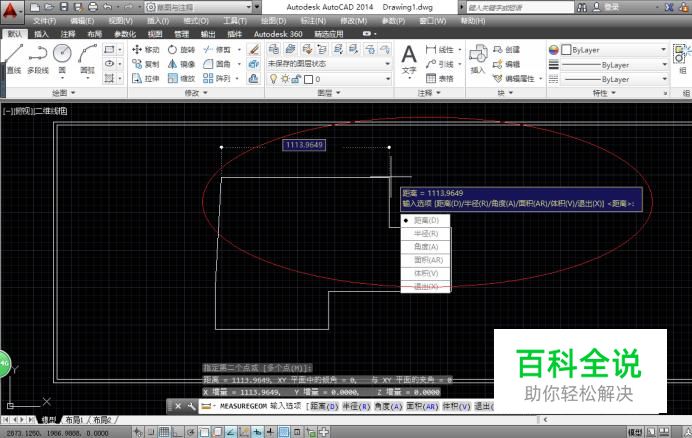The height and width of the screenshot is (438, 692).
Task: Click the Create block (创建) tool
Action: tap(507, 49)
